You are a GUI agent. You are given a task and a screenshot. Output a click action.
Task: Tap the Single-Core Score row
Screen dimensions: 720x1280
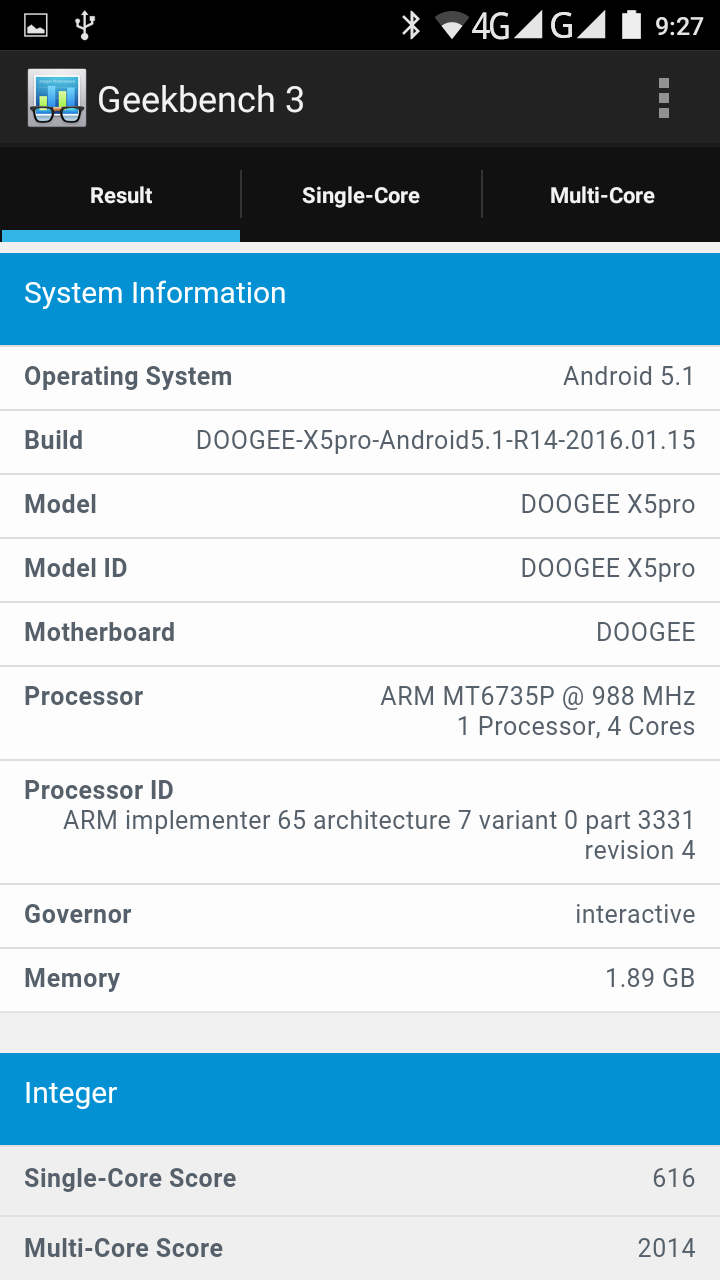pos(360,1179)
